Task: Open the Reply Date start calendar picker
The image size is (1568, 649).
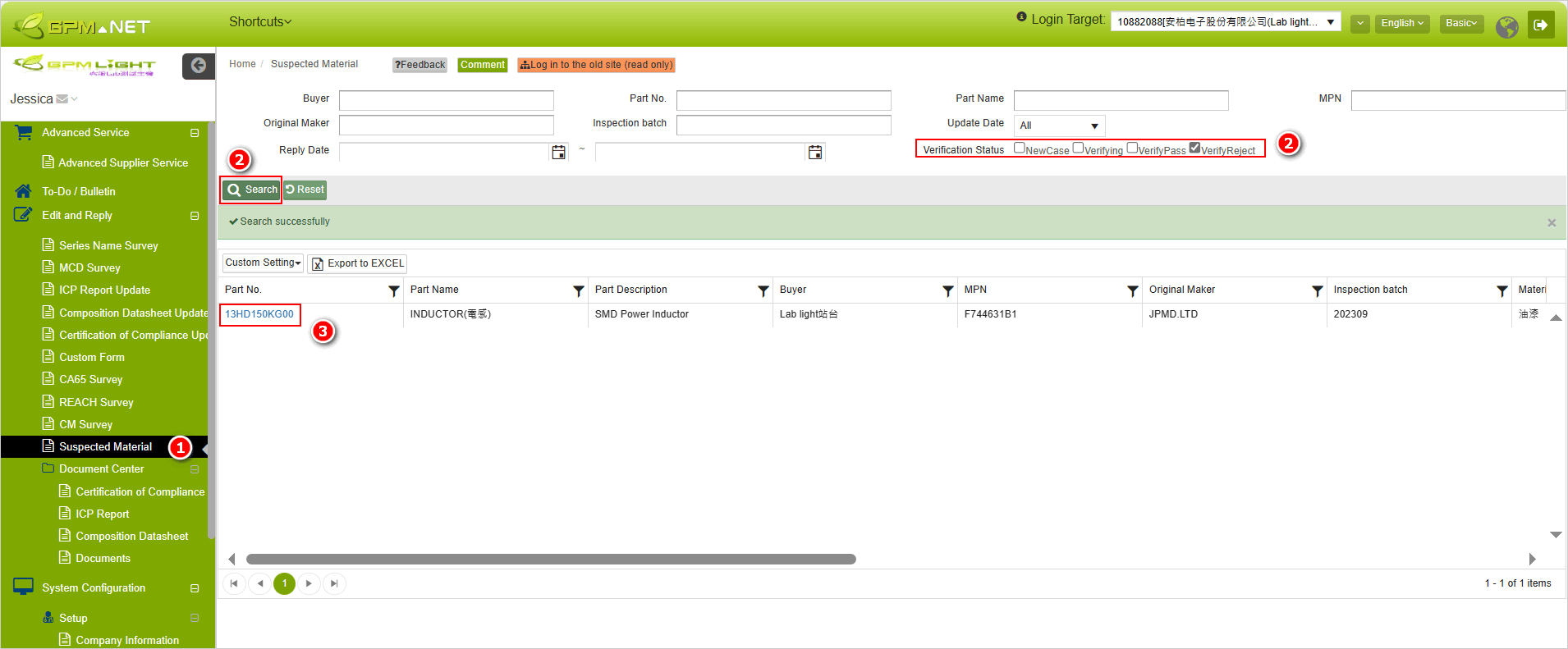Action: point(558,152)
